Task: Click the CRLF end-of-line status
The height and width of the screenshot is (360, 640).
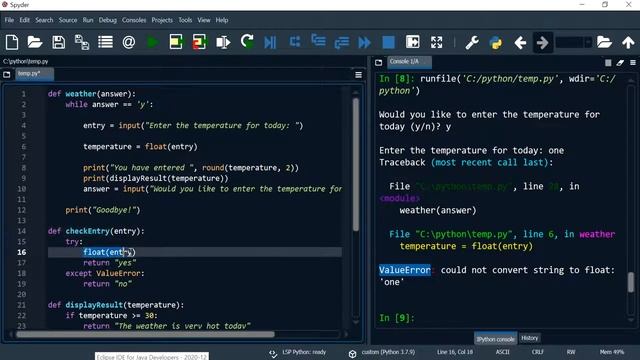Action: pos(538,352)
